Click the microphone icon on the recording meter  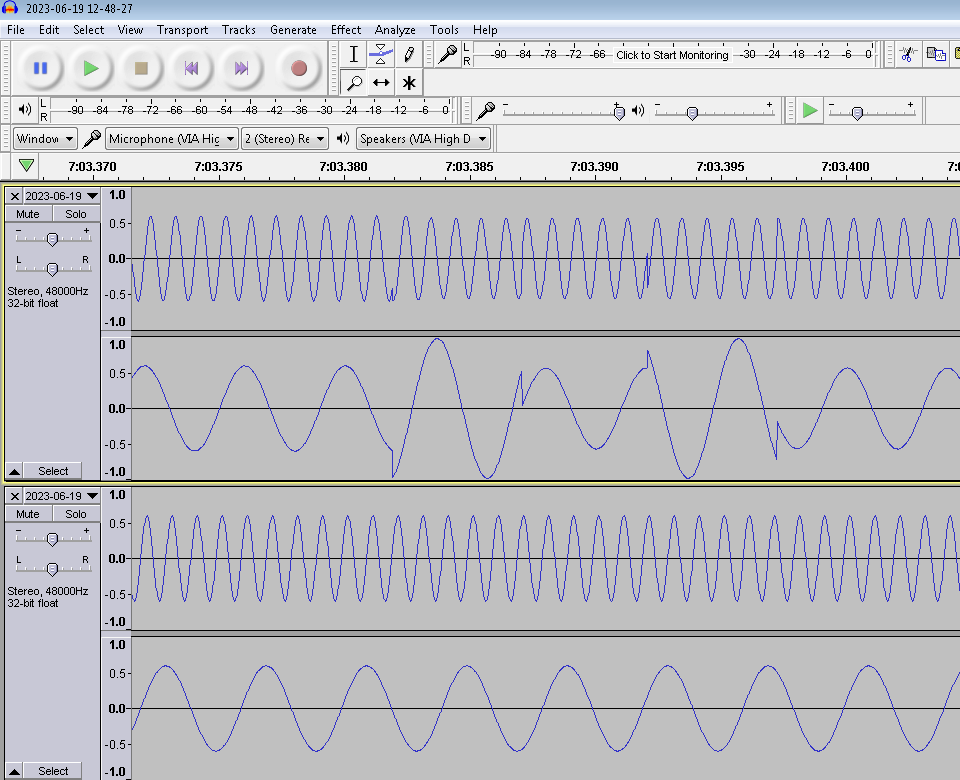(447, 55)
